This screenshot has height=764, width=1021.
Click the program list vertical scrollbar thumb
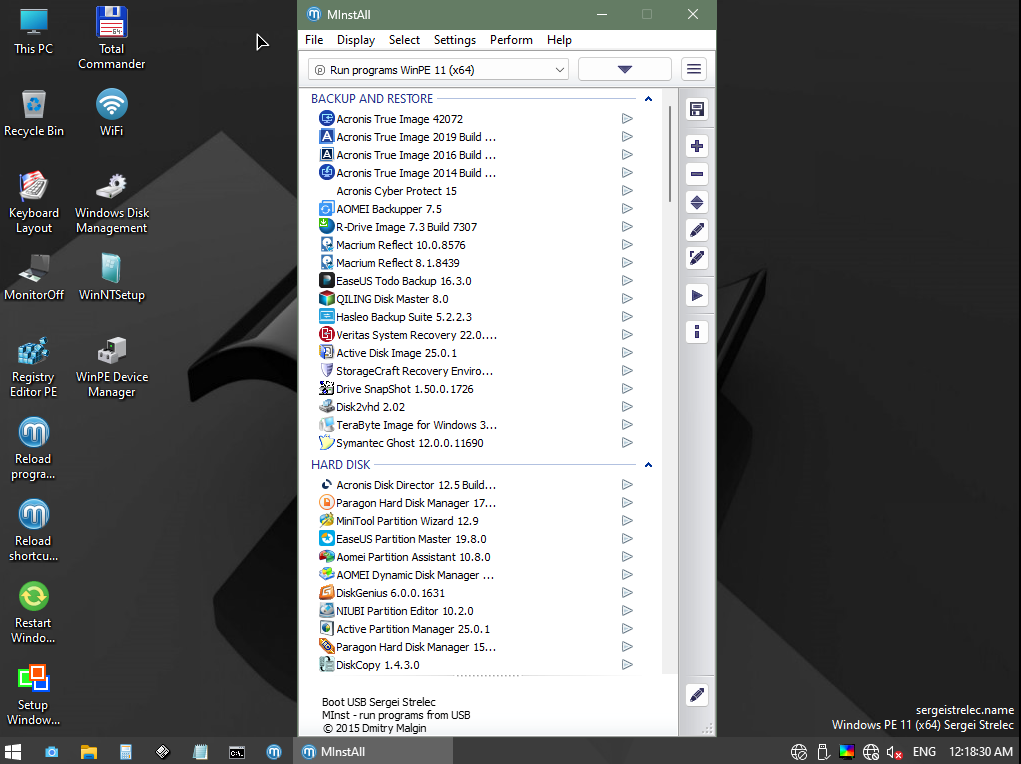pyautogui.click(x=669, y=153)
